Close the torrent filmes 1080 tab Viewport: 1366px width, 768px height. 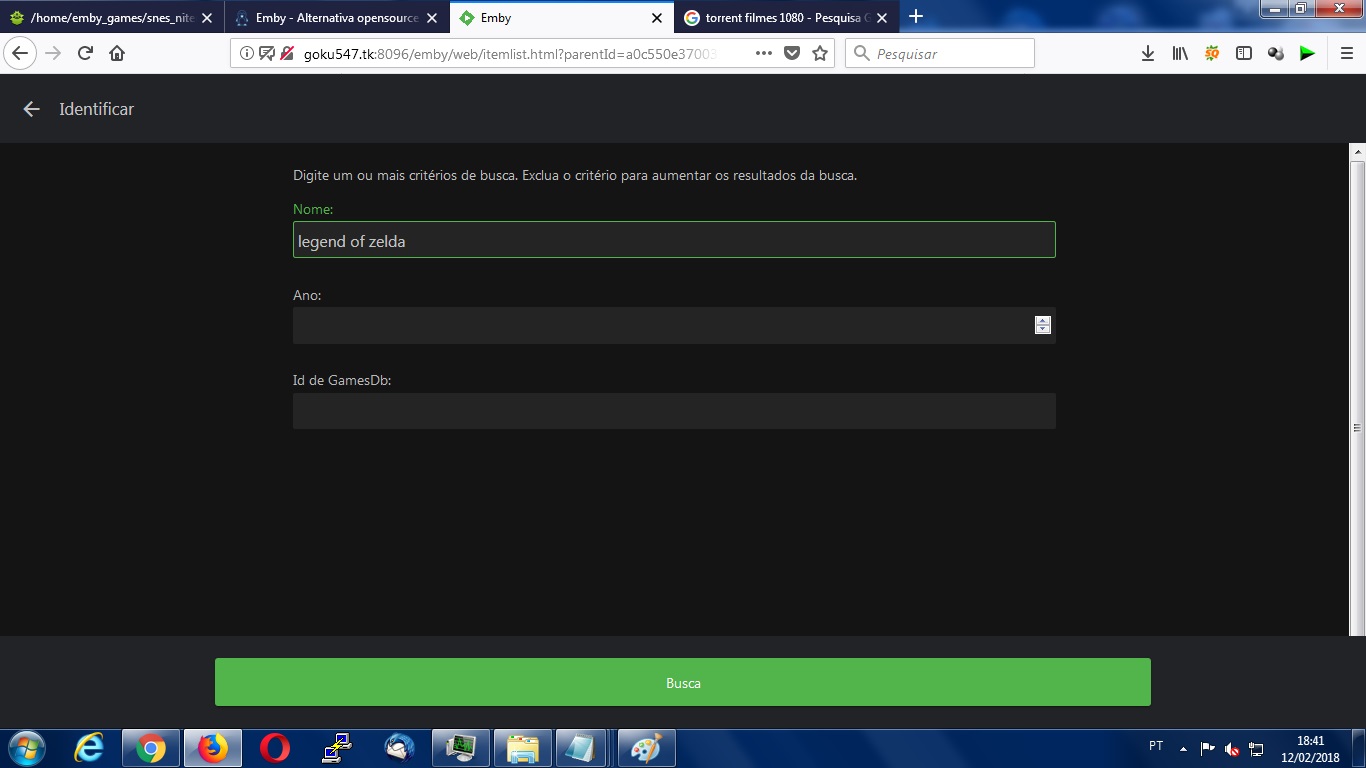(882, 18)
